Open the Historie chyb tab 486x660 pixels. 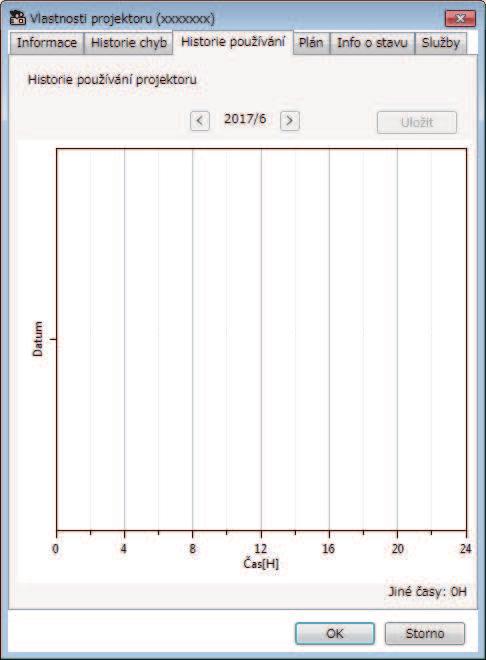pos(129,43)
